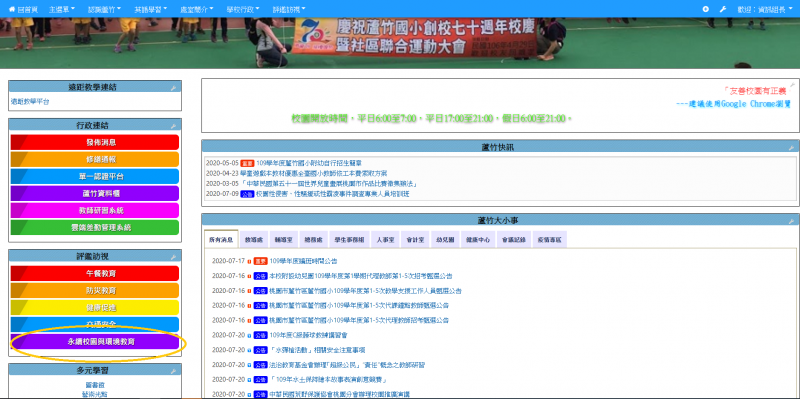Click the blue 公告 badge on the 2020-07-09 item
The image size is (800, 399).
click(247, 194)
